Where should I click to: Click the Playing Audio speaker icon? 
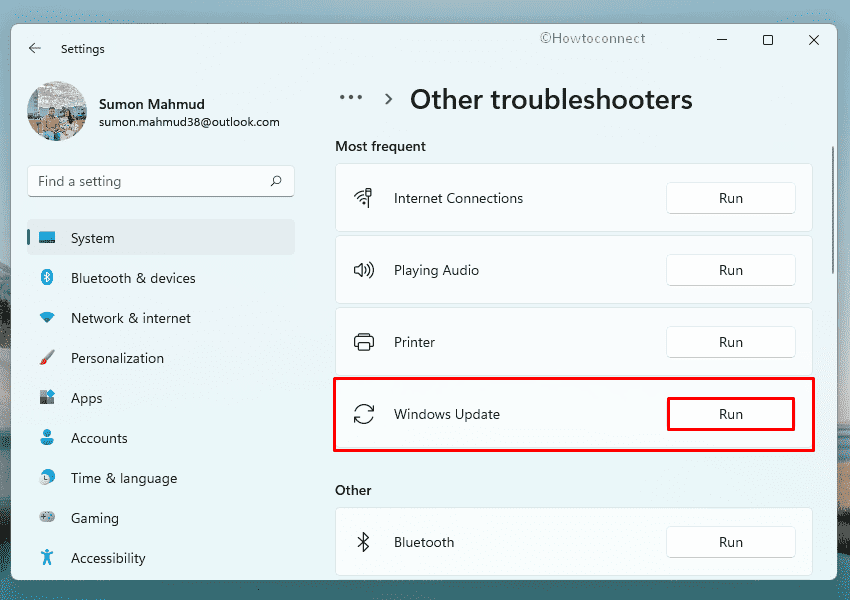click(x=364, y=270)
